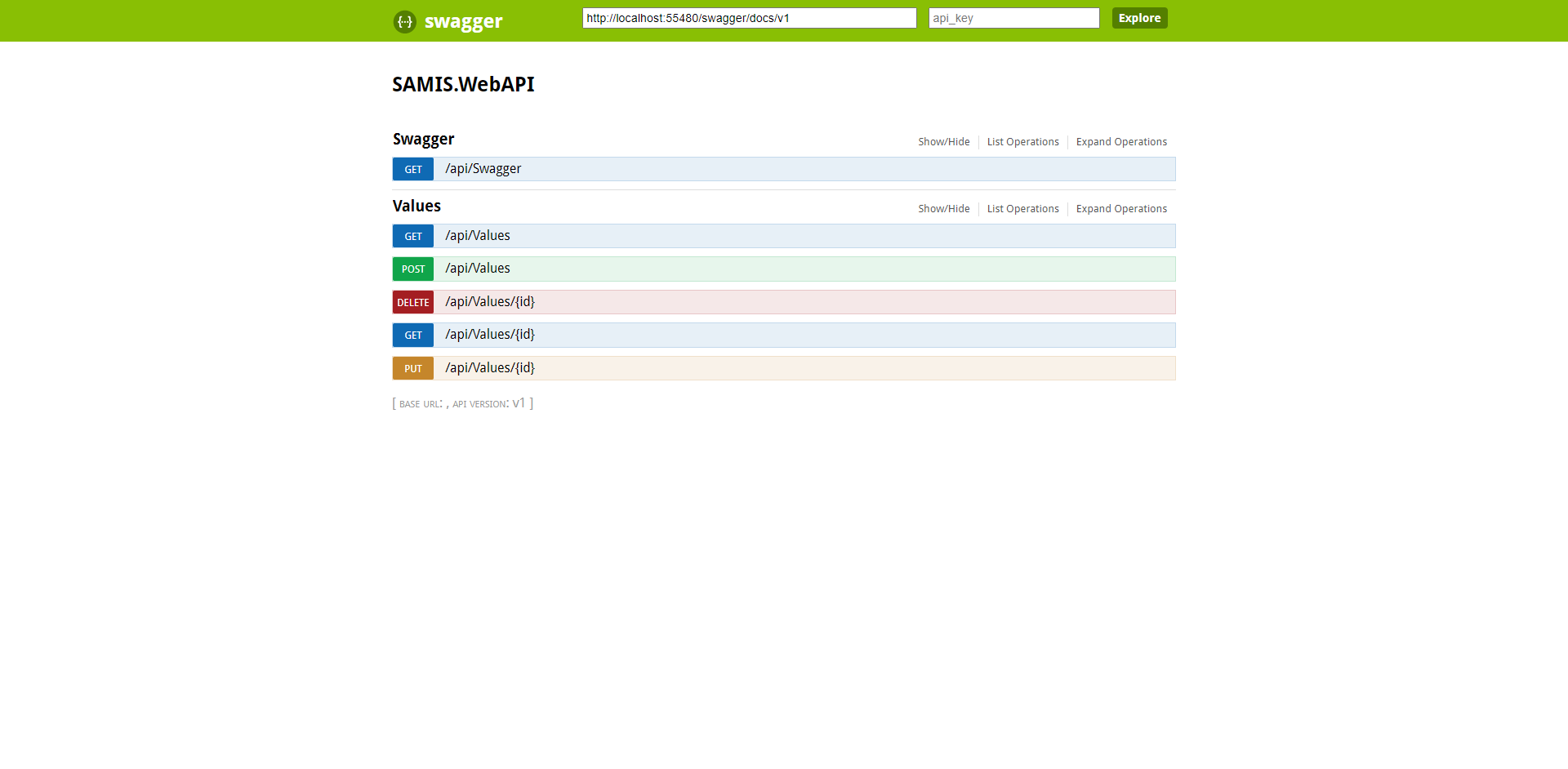
Task: Click Expand Operations for the Swagger section
Action: coord(1121,142)
